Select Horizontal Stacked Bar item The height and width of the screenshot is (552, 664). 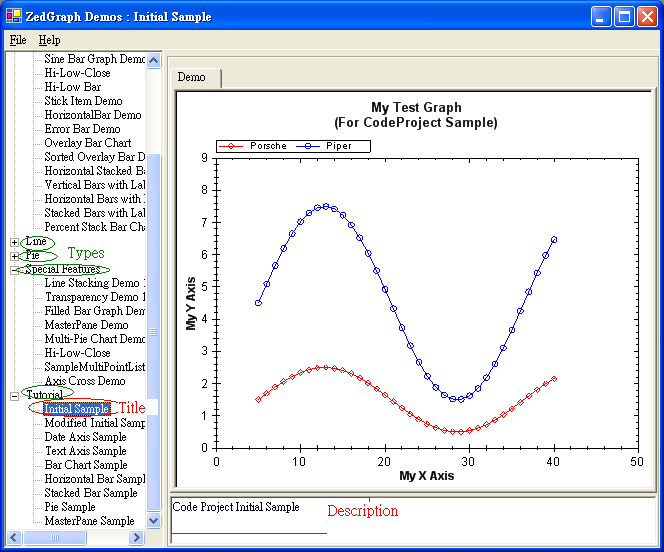coord(94,171)
